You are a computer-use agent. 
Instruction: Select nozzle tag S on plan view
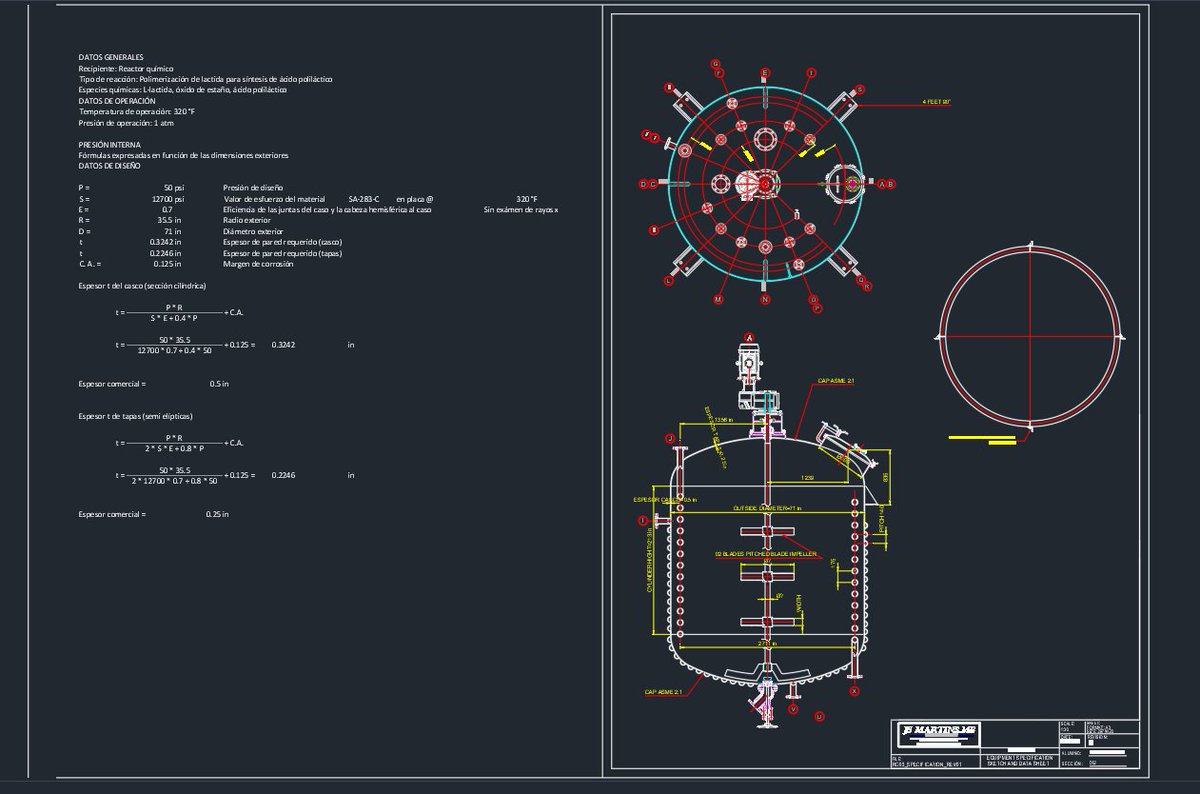coord(860,89)
